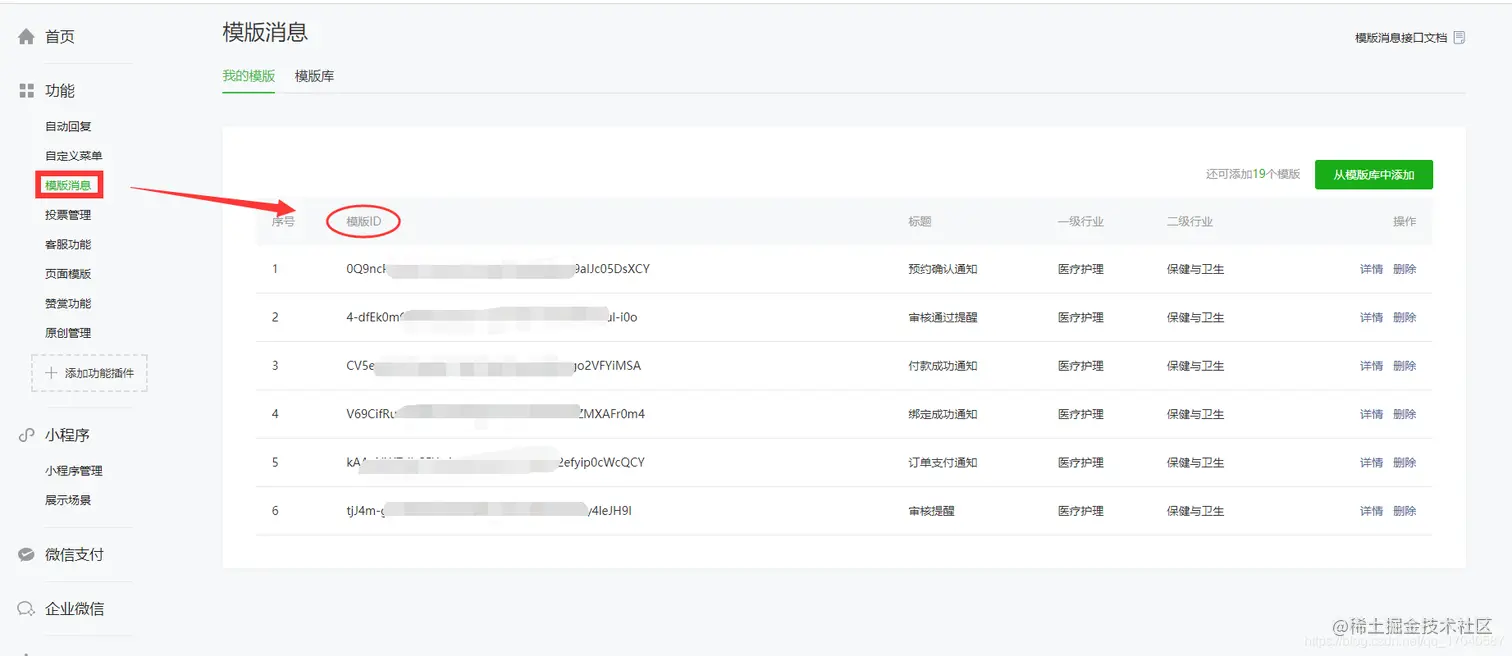
Task: Click 删除 for 绑定成功通知
Action: pyautogui.click(x=1404, y=414)
